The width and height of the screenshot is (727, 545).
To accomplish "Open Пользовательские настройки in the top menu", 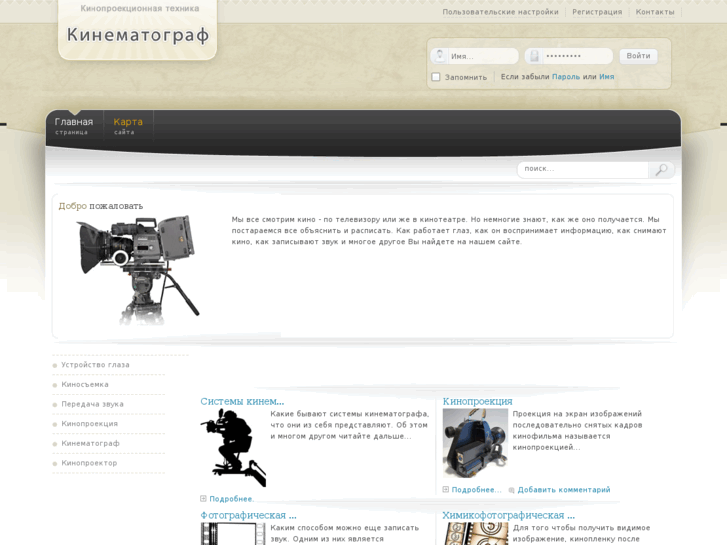I will click(x=500, y=12).
